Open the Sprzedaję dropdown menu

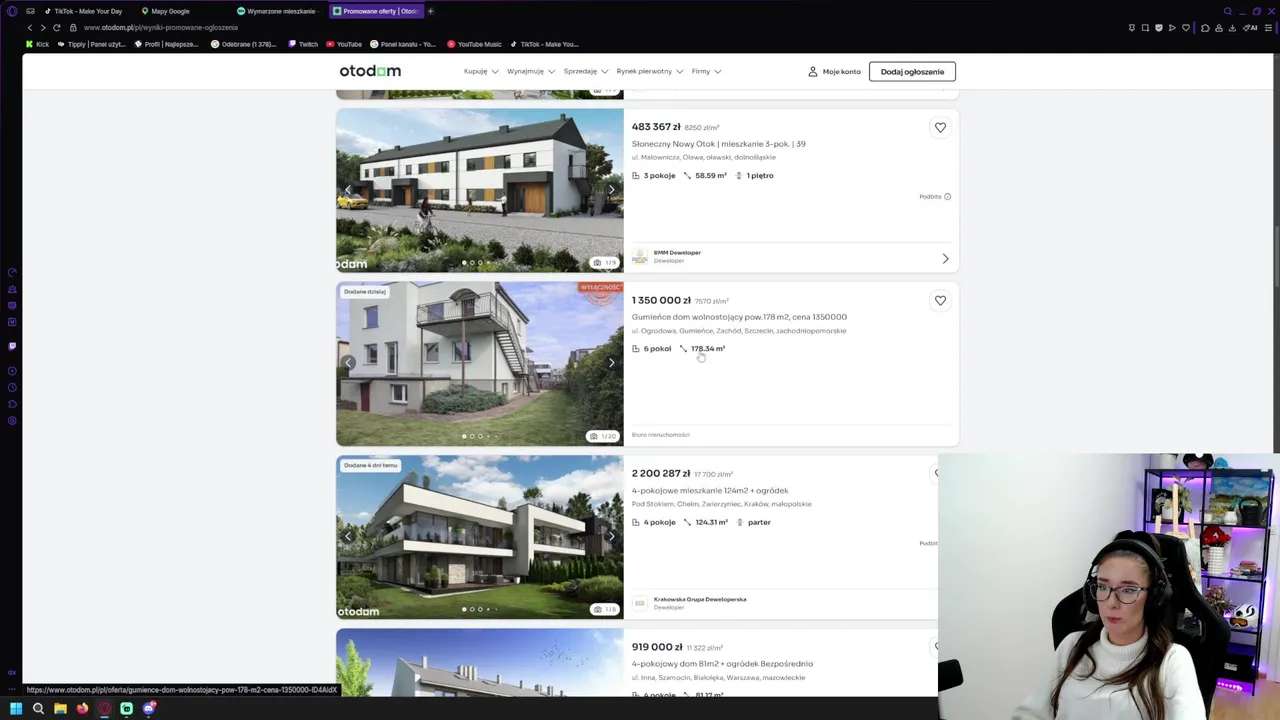586,71
